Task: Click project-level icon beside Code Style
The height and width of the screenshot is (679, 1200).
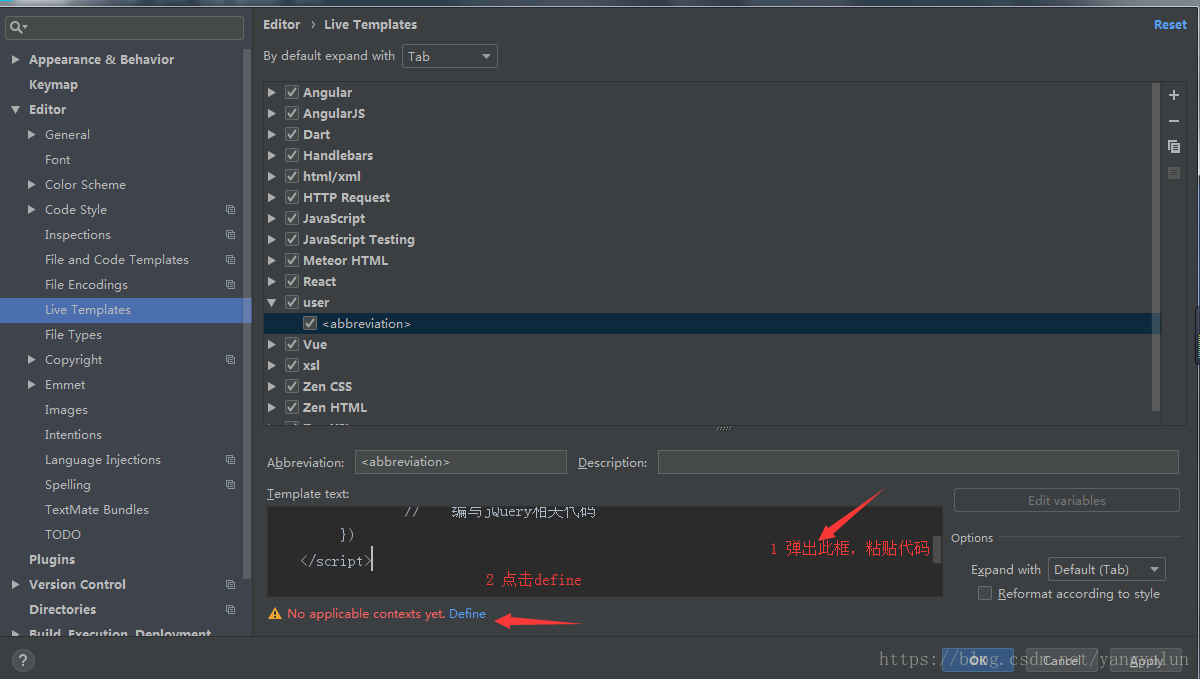Action: click(x=230, y=210)
